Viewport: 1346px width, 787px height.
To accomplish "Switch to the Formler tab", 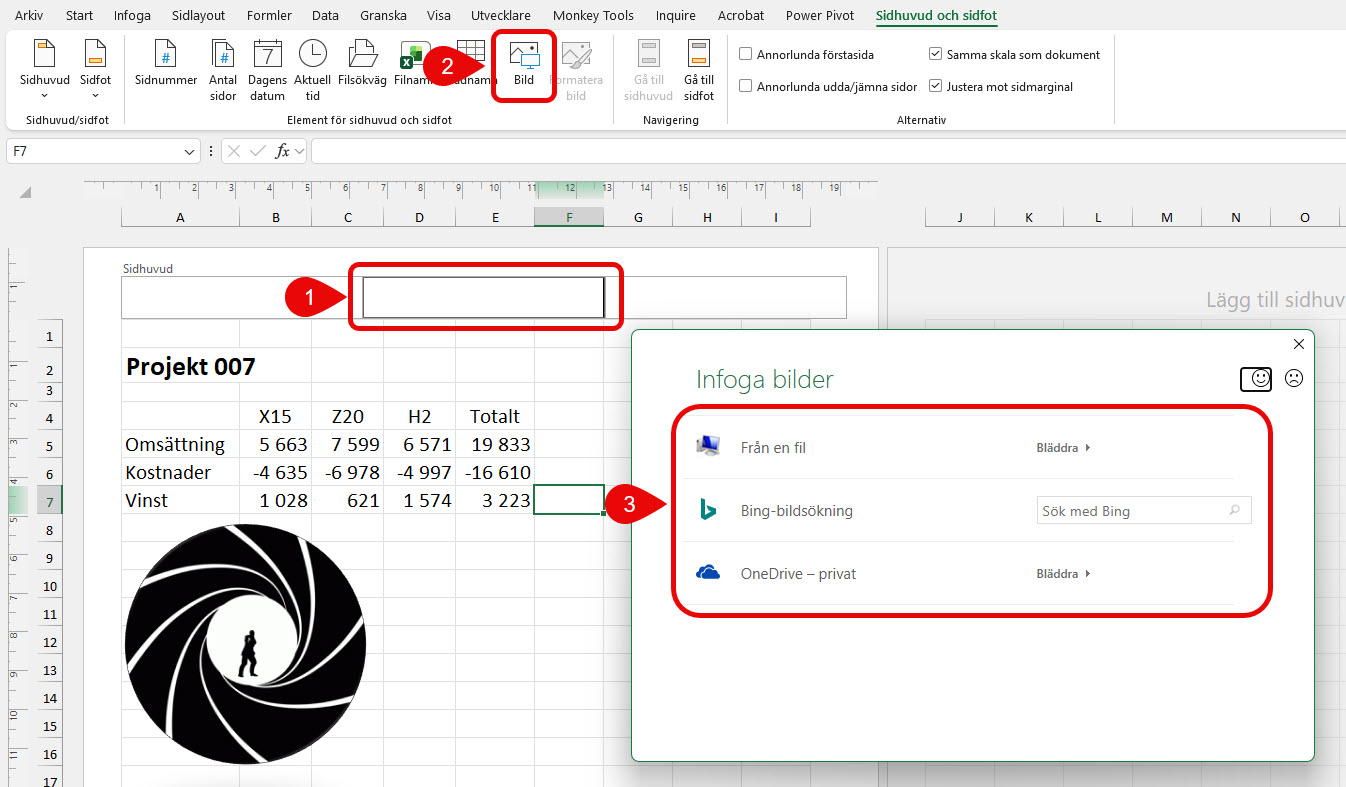I will [269, 16].
